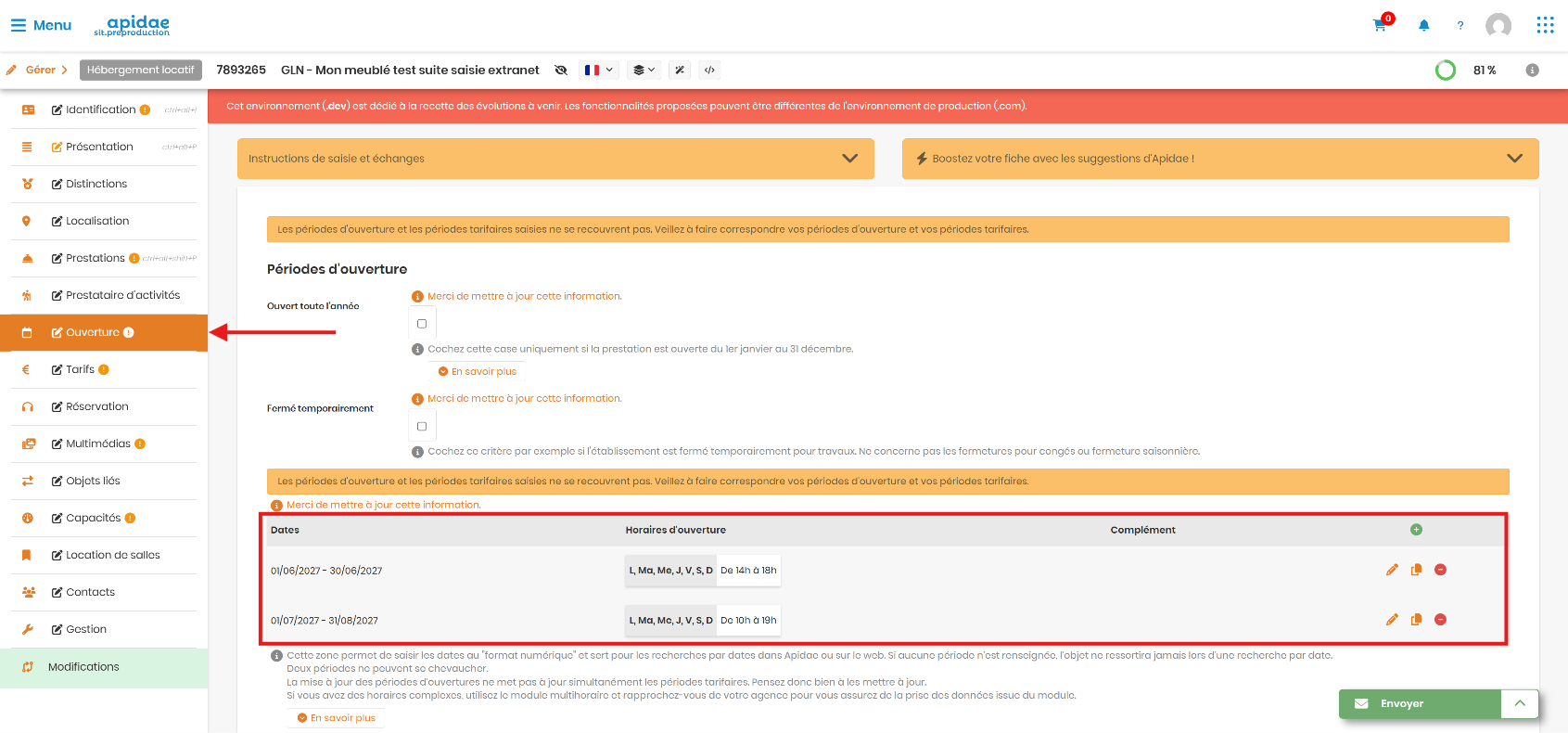Open the first En savoir plus link
The image size is (1568, 733).
(x=478, y=371)
